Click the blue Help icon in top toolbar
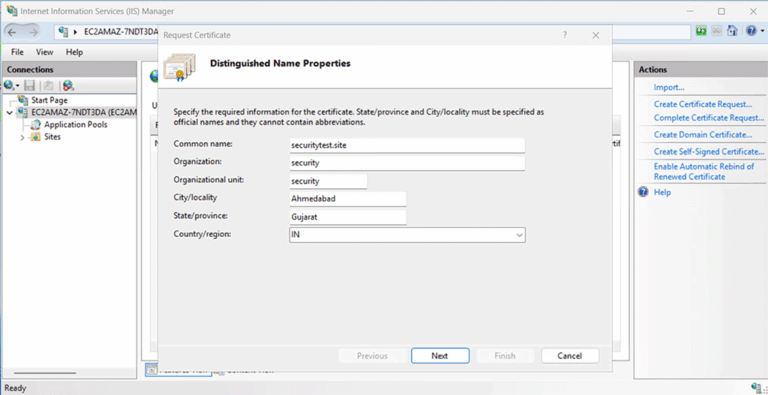Viewport: 768px width, 395px height. tap(751, 31)
